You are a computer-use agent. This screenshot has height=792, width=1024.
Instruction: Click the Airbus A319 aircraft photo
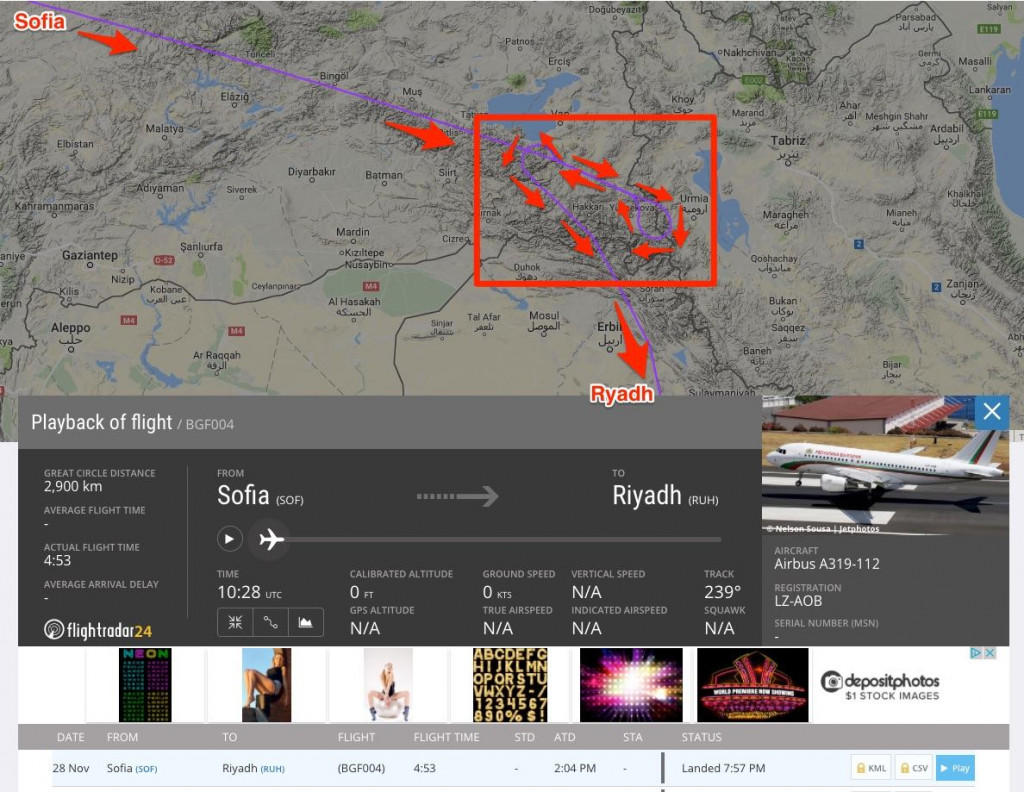coord(885,465)
